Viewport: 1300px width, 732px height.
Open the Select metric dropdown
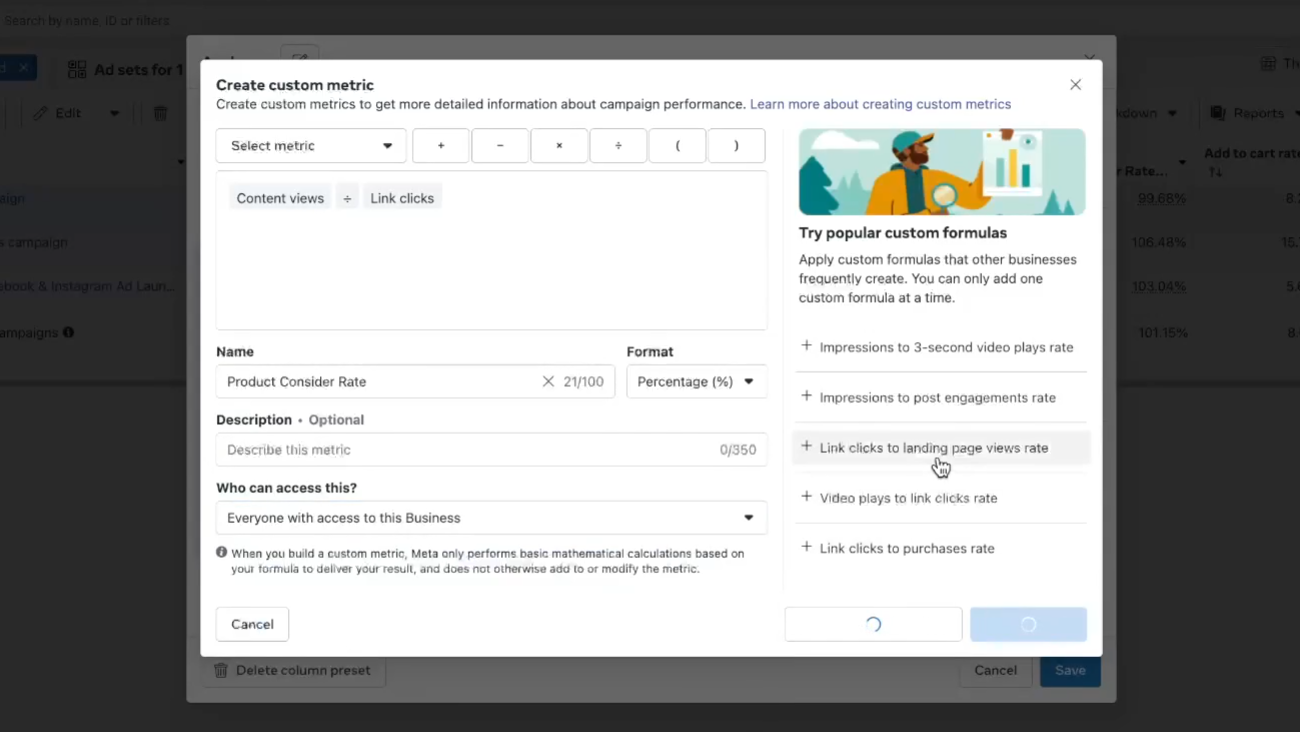point(311,146)
